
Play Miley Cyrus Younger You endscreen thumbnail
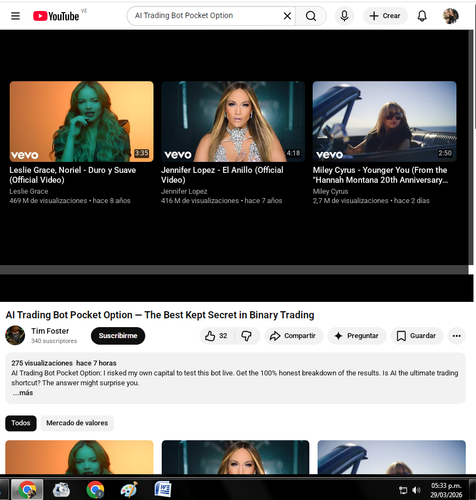384,121
